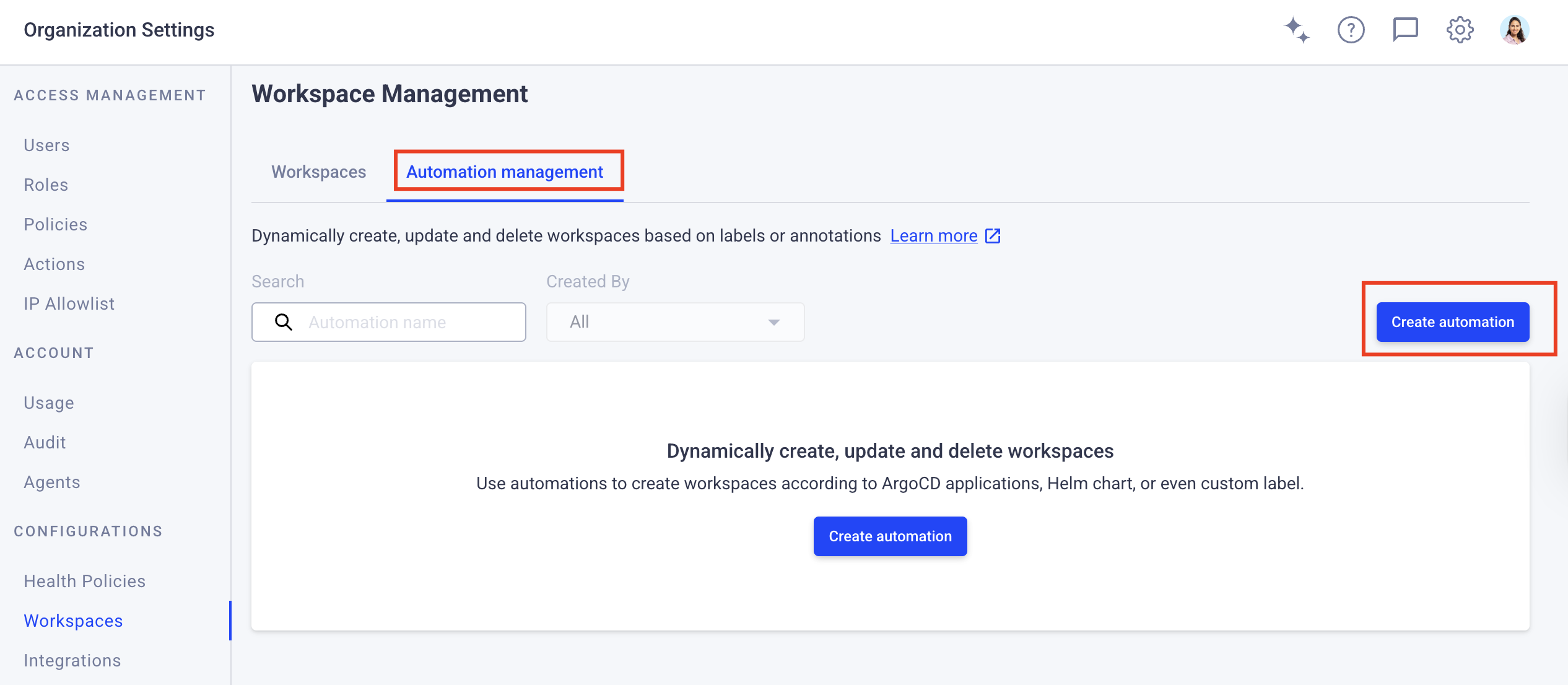Expand the Created By dropdown
1568x685 pixels.
674,322
